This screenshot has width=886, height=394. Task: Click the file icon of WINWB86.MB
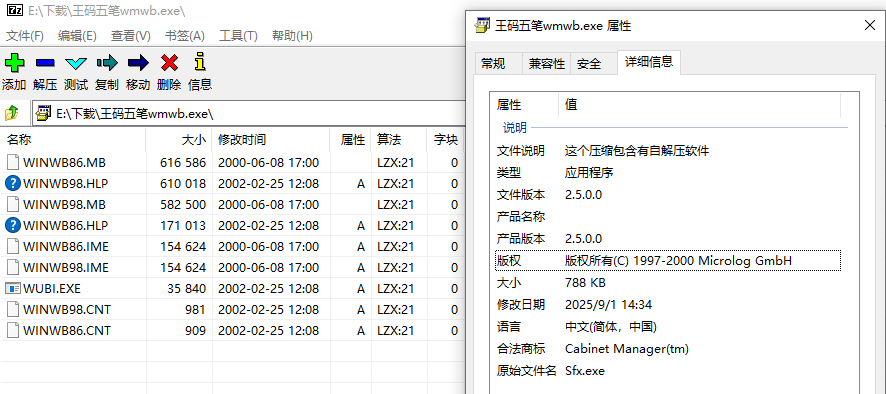click(x=13, y=163)
